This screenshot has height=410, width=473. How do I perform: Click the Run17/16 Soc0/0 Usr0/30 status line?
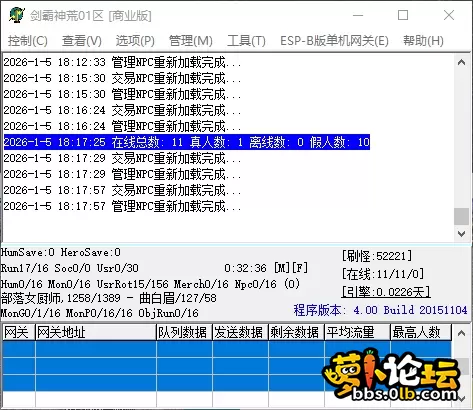70,268
